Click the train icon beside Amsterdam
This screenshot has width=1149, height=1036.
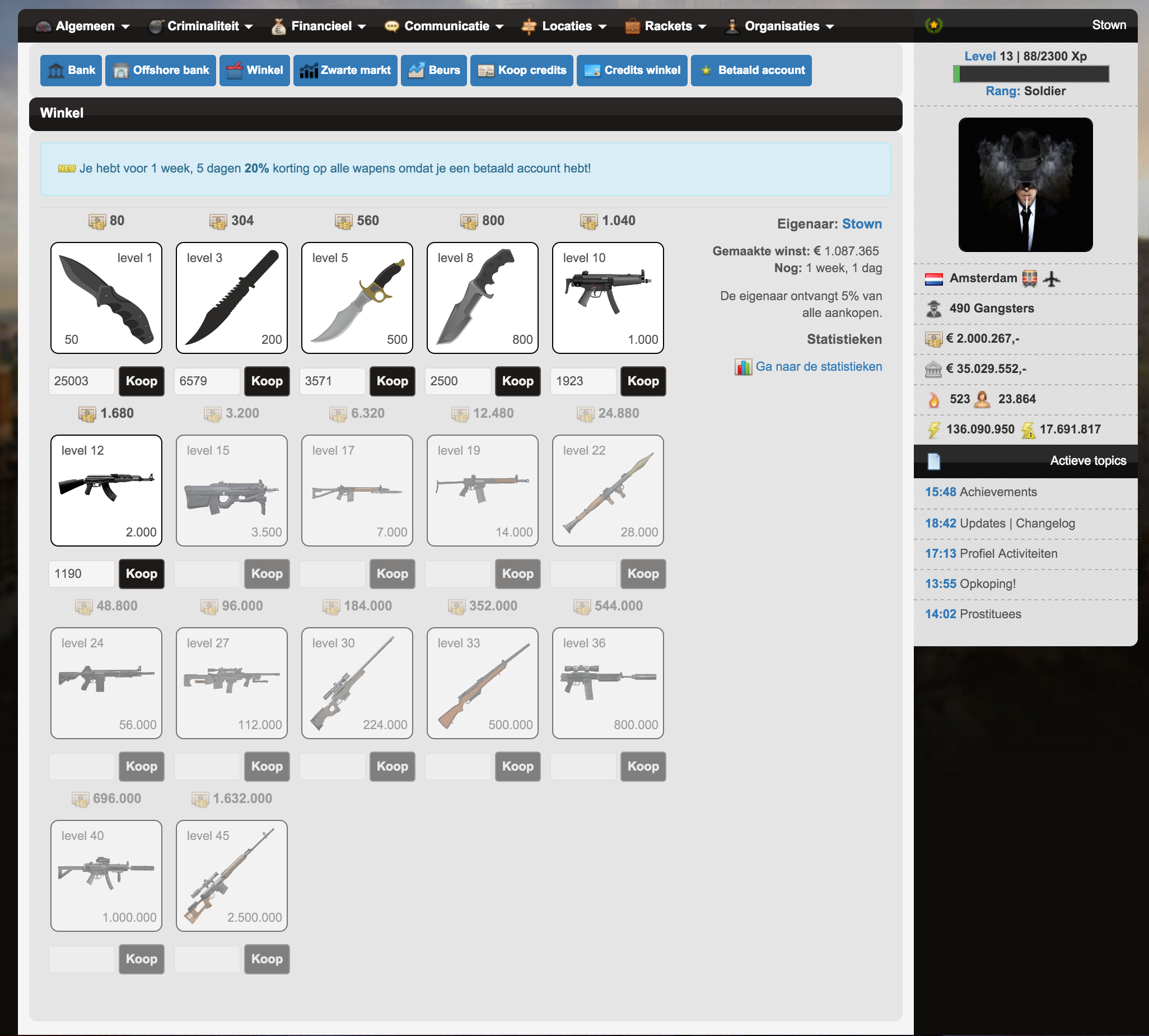[1029, 278]
